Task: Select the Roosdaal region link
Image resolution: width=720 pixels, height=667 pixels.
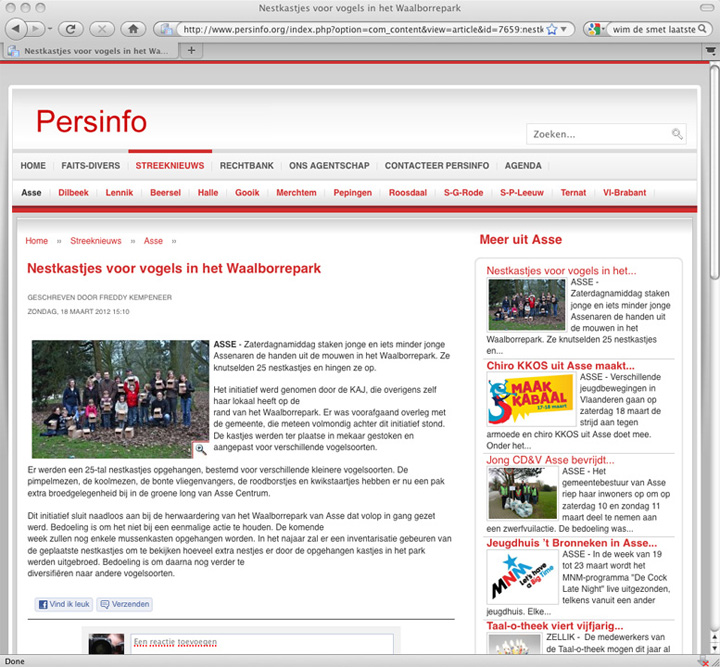Action: click(408, 193)
